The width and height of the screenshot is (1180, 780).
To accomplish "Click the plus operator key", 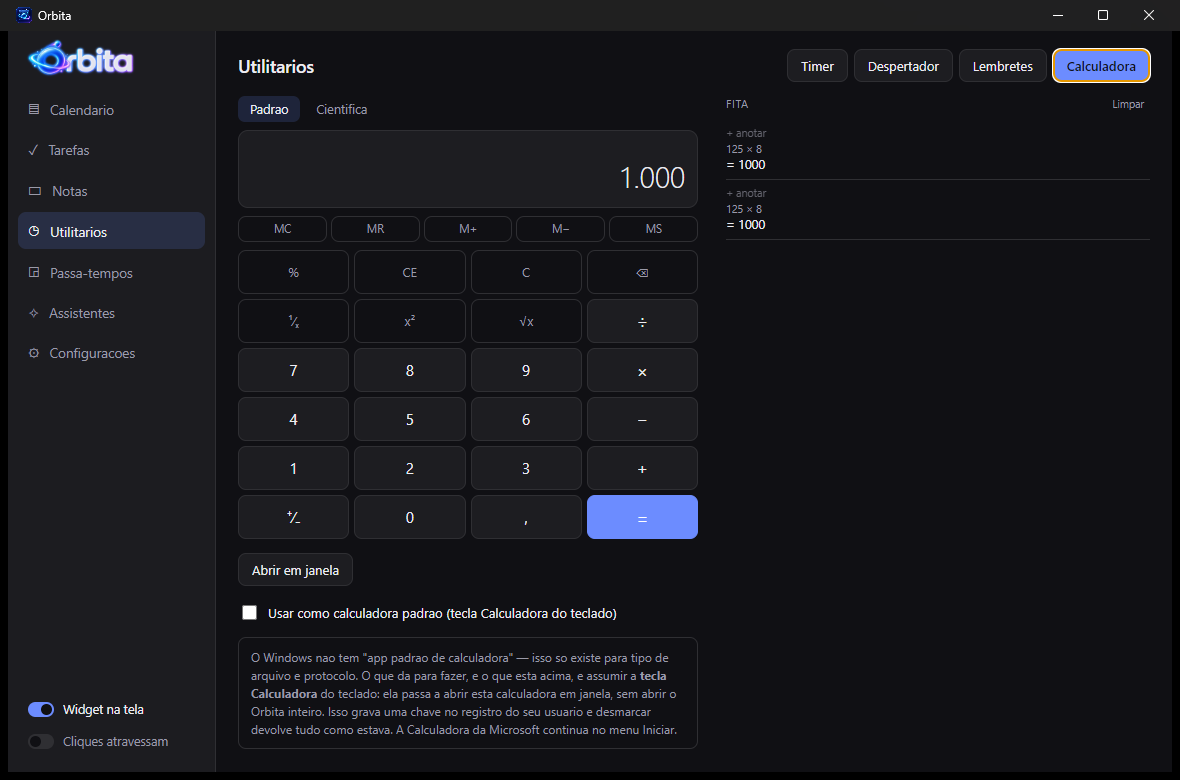I will (x=642, y=468).
